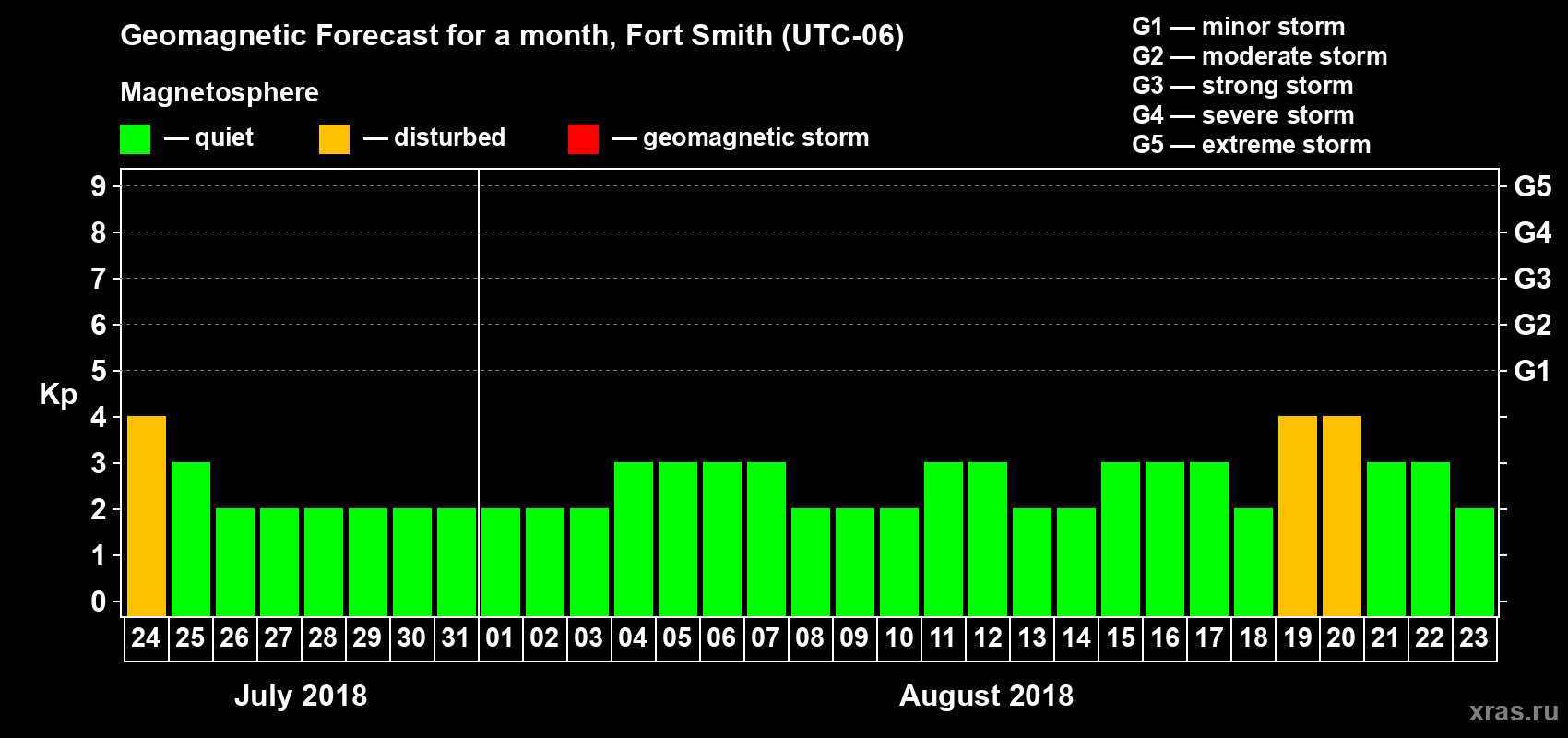Viewport: 1568px width, 738px height.
Task: Click the G1 right axis label
Action: tap(1533, 371)
